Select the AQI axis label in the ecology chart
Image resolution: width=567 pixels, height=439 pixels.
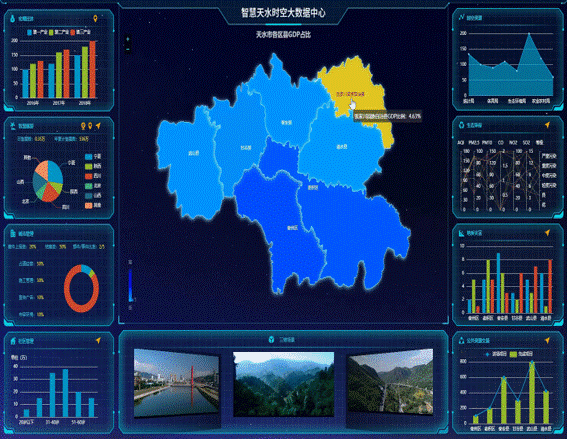point(461,143)
